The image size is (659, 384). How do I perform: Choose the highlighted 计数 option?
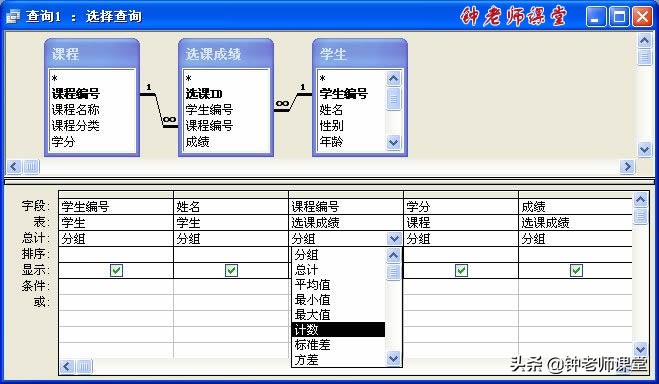coord(338,329)
